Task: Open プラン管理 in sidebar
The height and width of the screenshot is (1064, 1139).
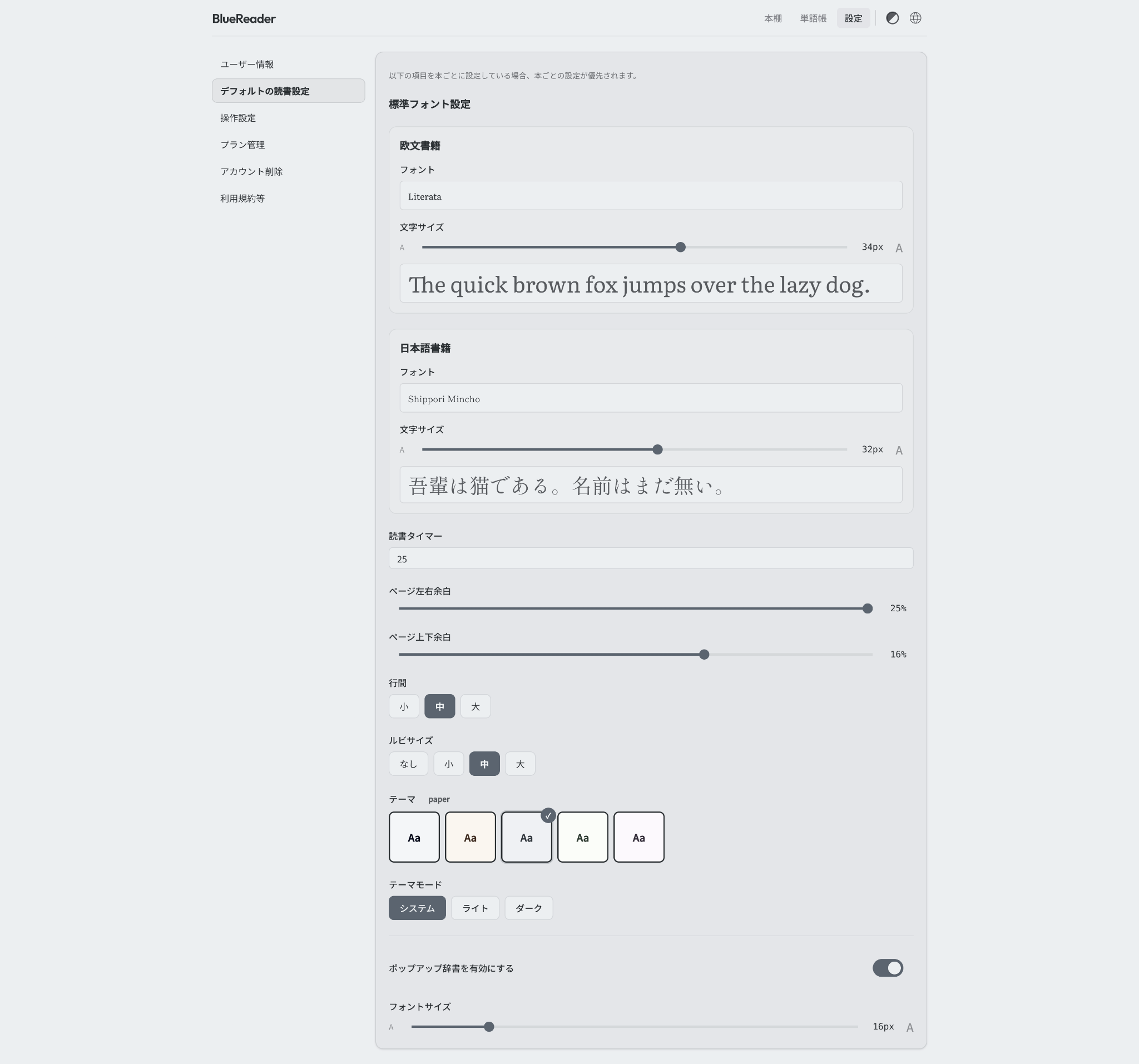Action: [288, 145]
